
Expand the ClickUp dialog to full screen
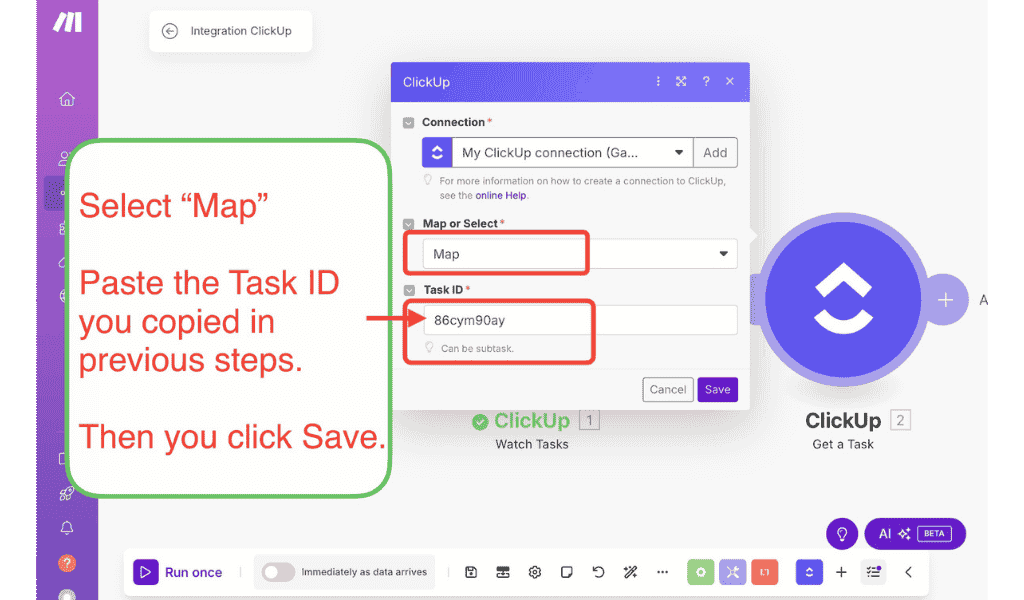click(x=681, y=82)
